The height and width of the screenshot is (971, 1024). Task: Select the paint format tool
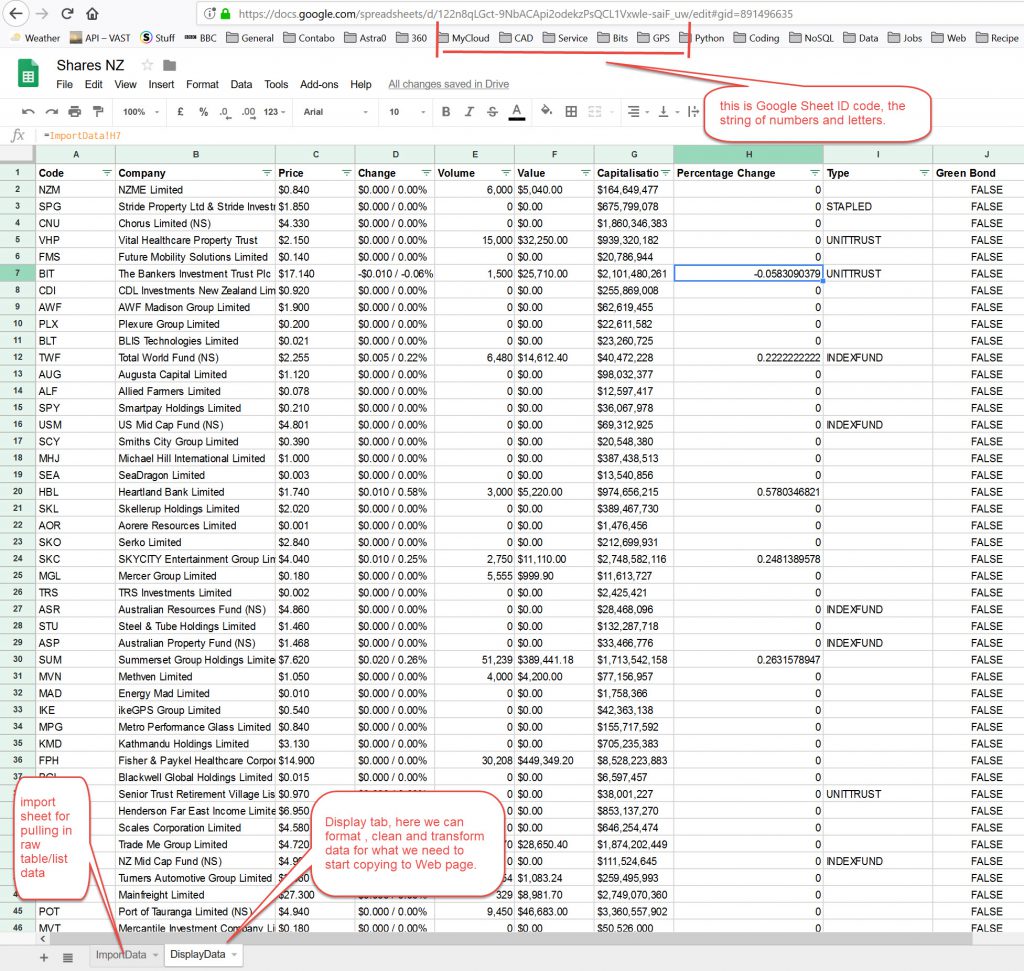(x=97, y=112)
